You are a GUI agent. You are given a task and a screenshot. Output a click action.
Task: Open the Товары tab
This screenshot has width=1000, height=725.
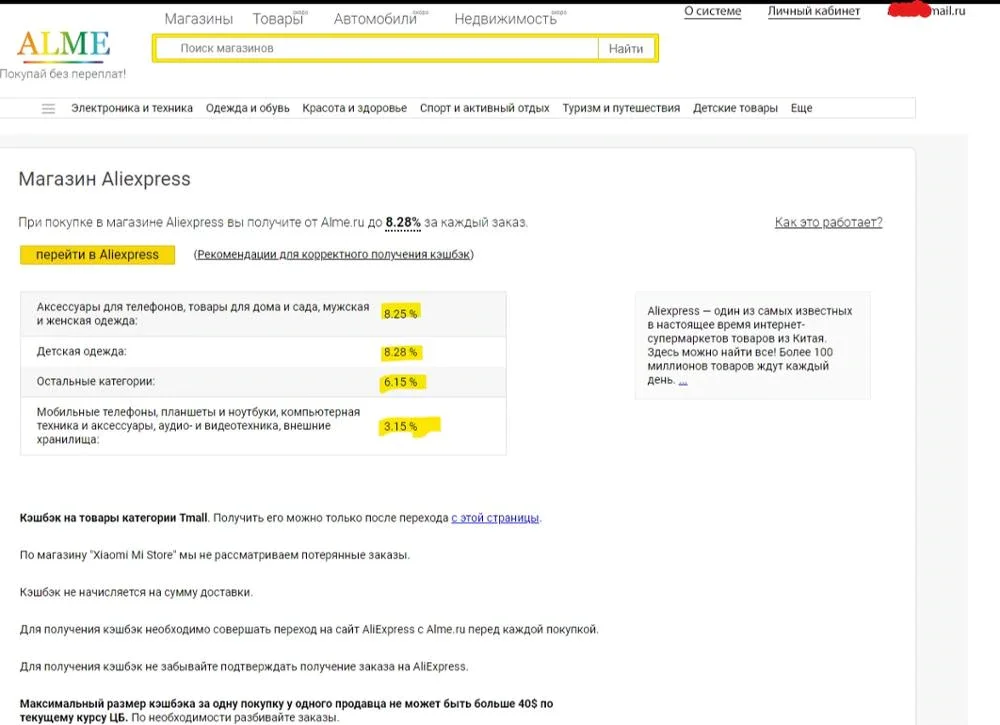tap(277, 19)
